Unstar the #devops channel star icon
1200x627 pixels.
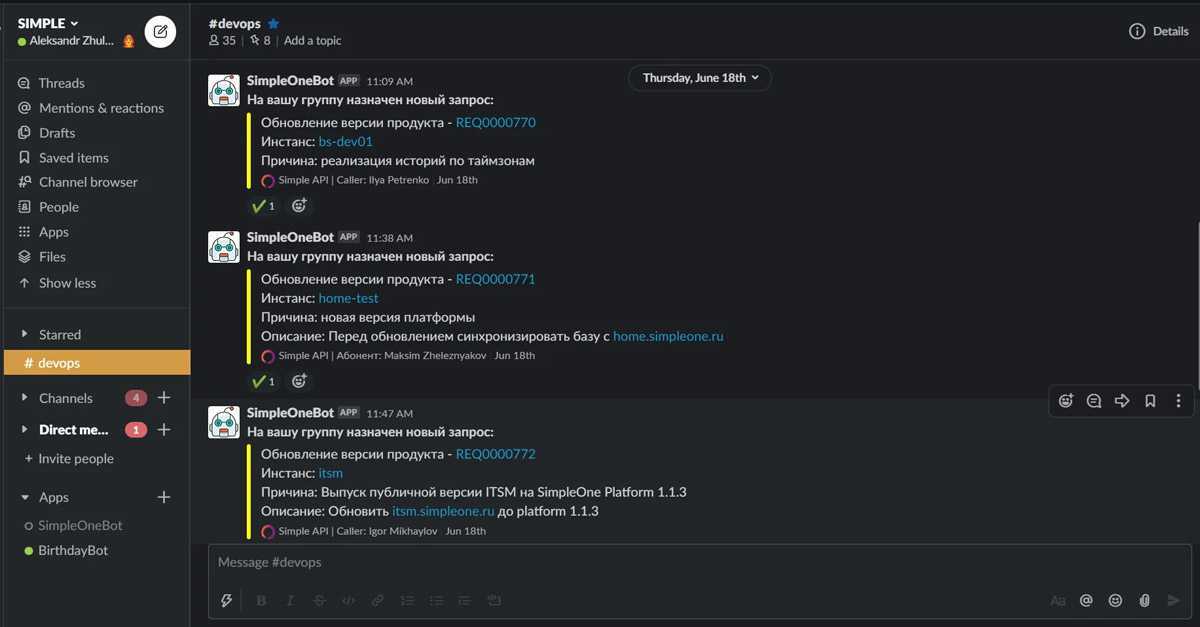click(x=274, y=23)
